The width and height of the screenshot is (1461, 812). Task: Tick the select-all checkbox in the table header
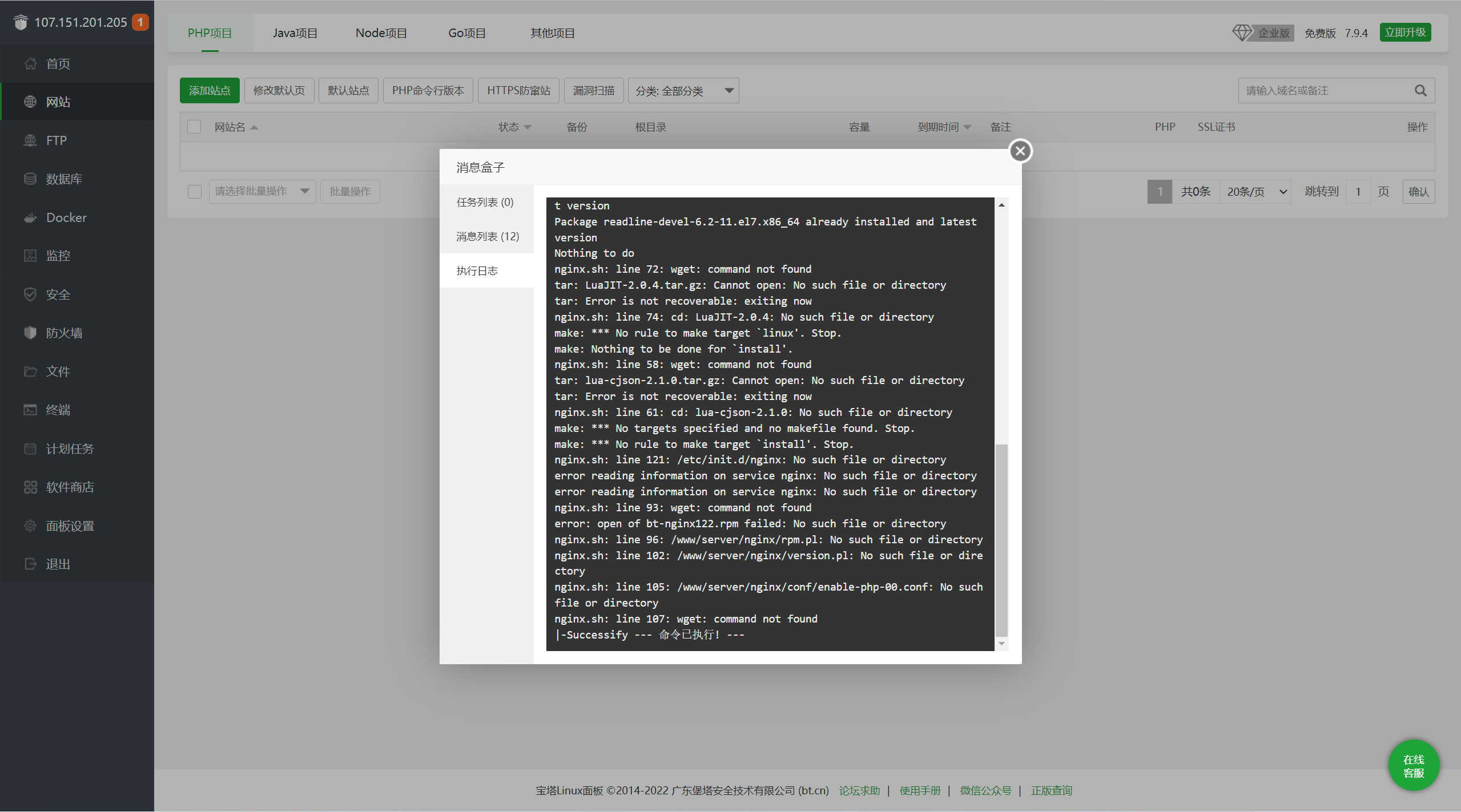click(x=194, y=127)
